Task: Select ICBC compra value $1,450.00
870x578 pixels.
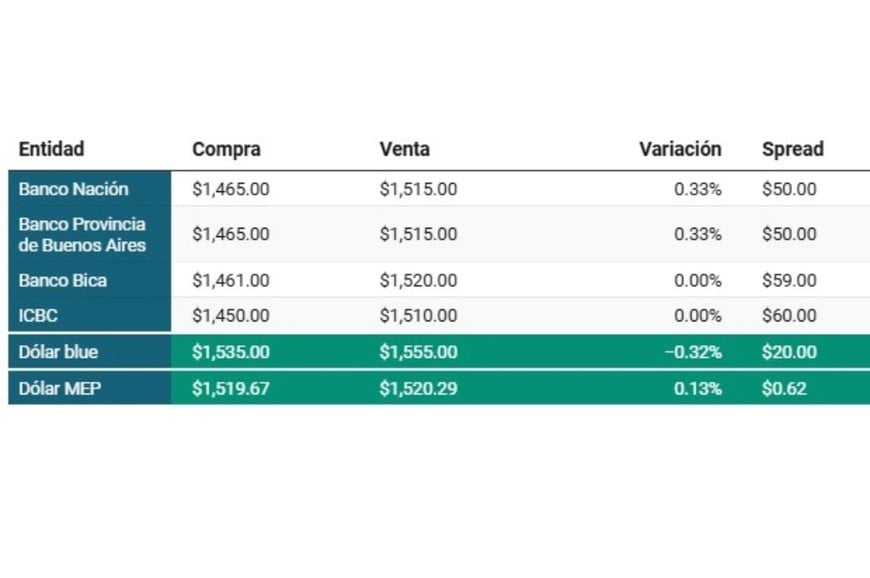Action: pos(231,316)
